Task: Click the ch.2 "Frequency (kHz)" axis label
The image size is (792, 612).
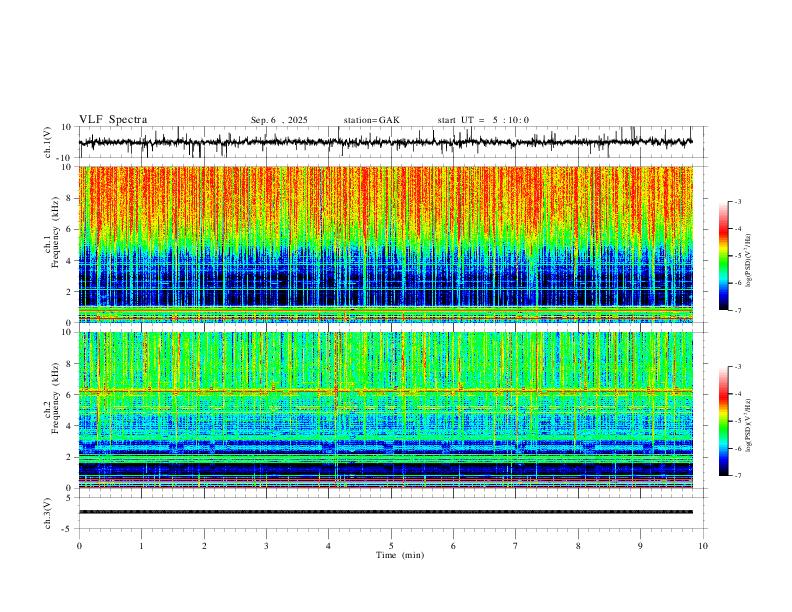Action: (55, 397)
